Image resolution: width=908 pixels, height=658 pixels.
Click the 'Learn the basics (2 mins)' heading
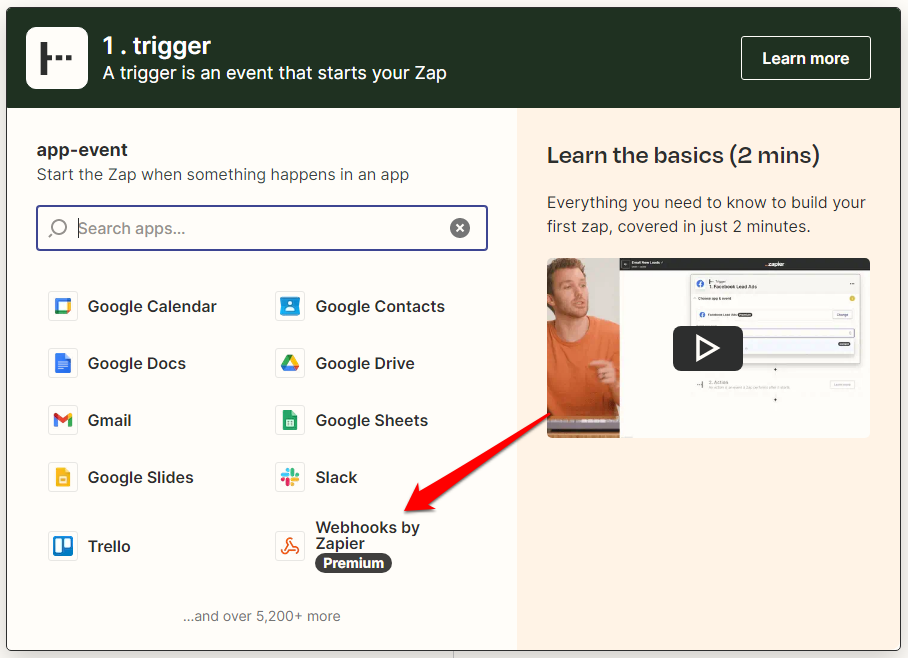point(683,156)
